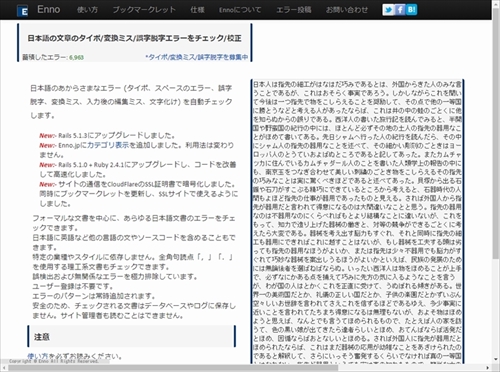This screenshot has height=372, width=500.
Task: Open the ブックマークレット menu item
Action: tap(144, 10)
